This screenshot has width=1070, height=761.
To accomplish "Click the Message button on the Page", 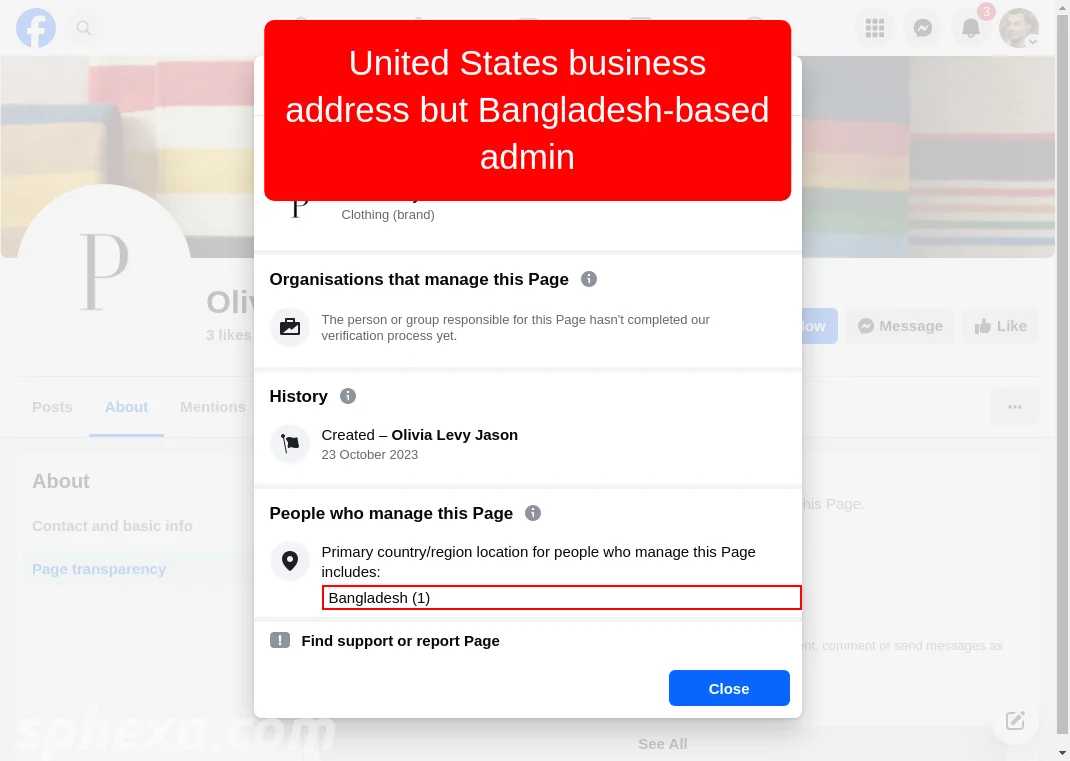I will 900,326.
